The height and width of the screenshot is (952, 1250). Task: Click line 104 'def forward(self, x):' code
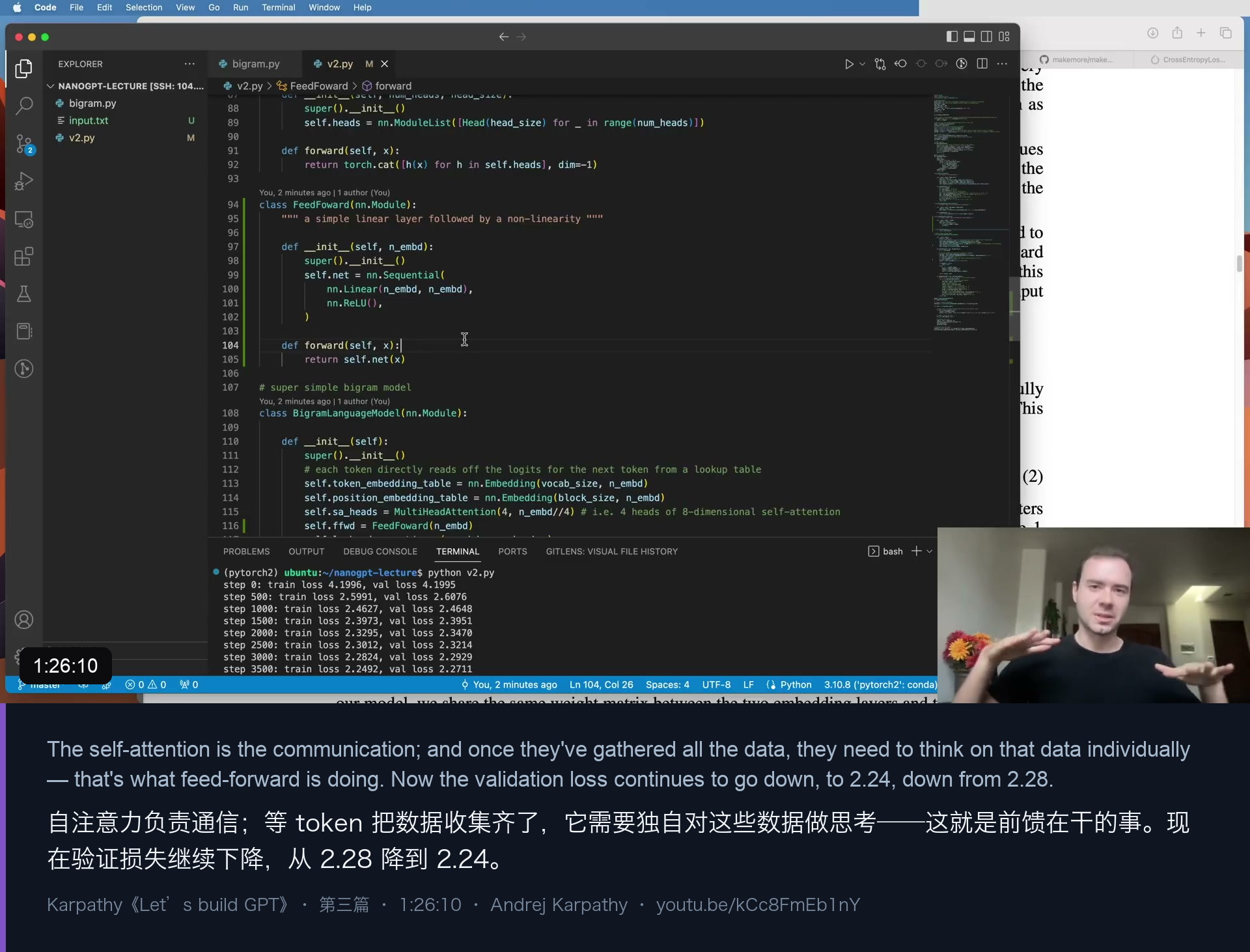pyautogui.click(x=340, y=345)
